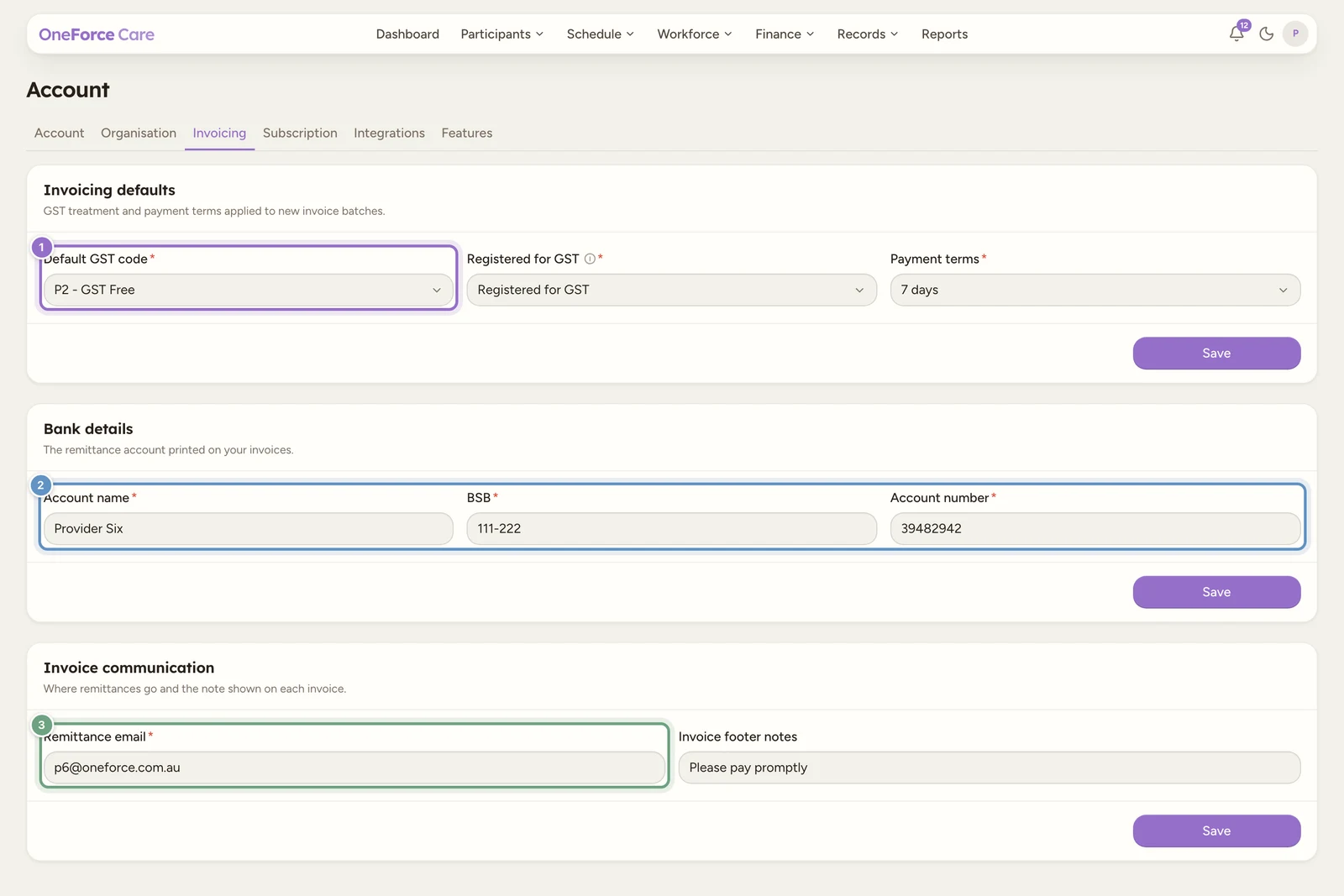Click the Bank details heading
Image resolution: width=1344 pixels, height=896 pixels.
click(x=88, y=429)
